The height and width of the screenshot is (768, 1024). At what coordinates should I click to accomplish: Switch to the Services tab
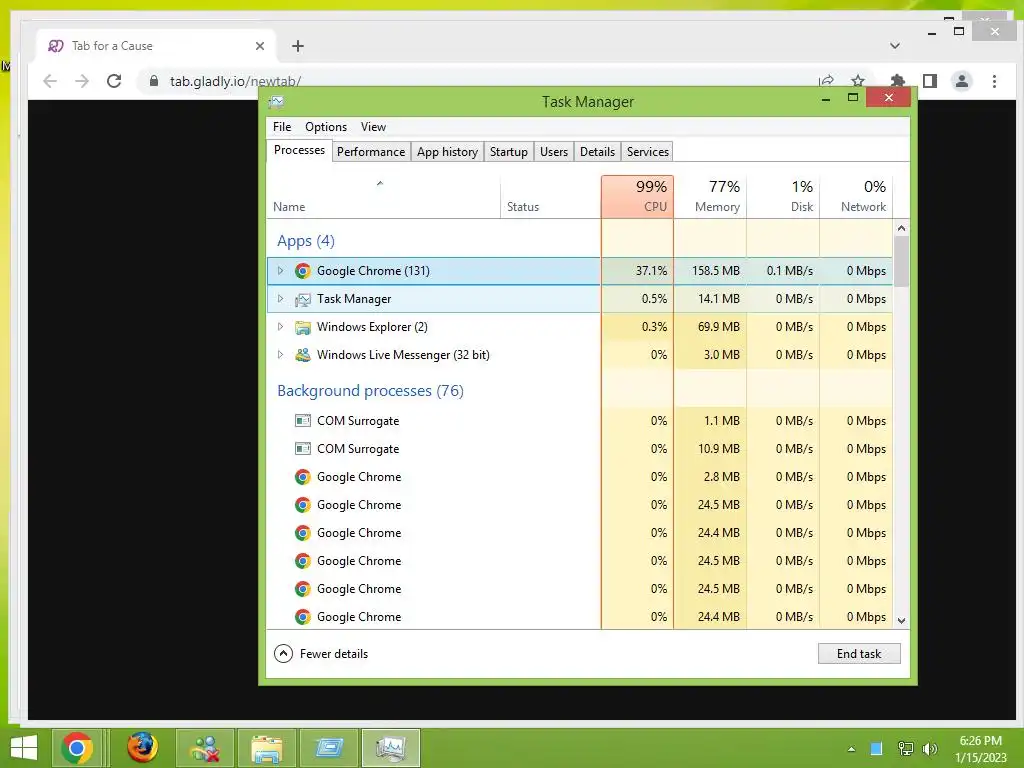[648, 152]
